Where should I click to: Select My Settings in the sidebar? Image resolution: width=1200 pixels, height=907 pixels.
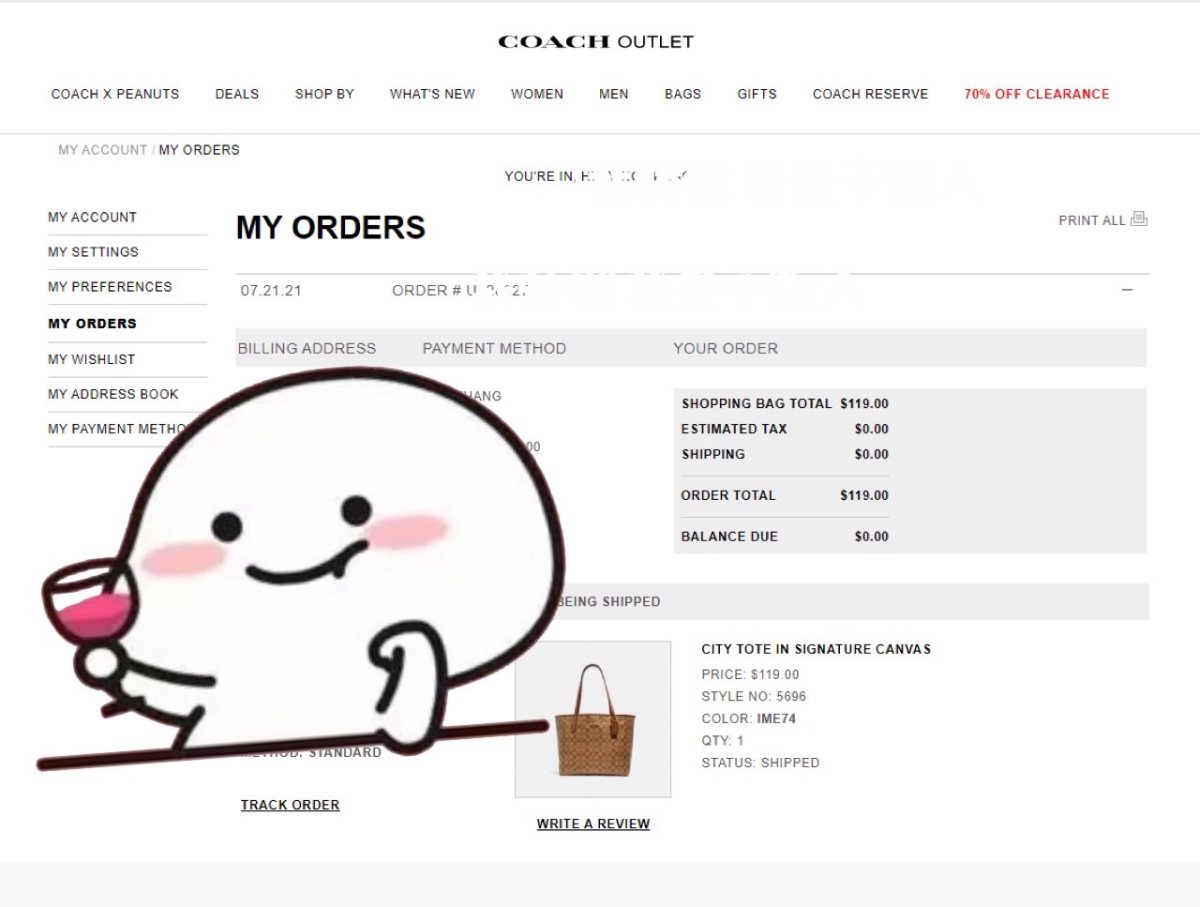pyautogui.click(x=93, y=252)
